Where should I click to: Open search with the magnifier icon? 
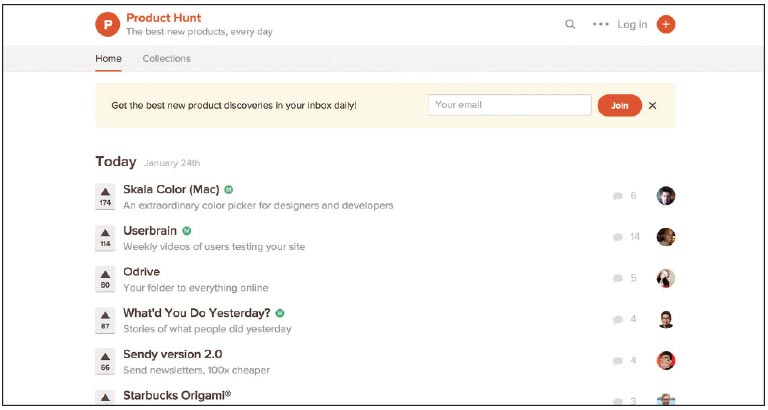[570, 24]
